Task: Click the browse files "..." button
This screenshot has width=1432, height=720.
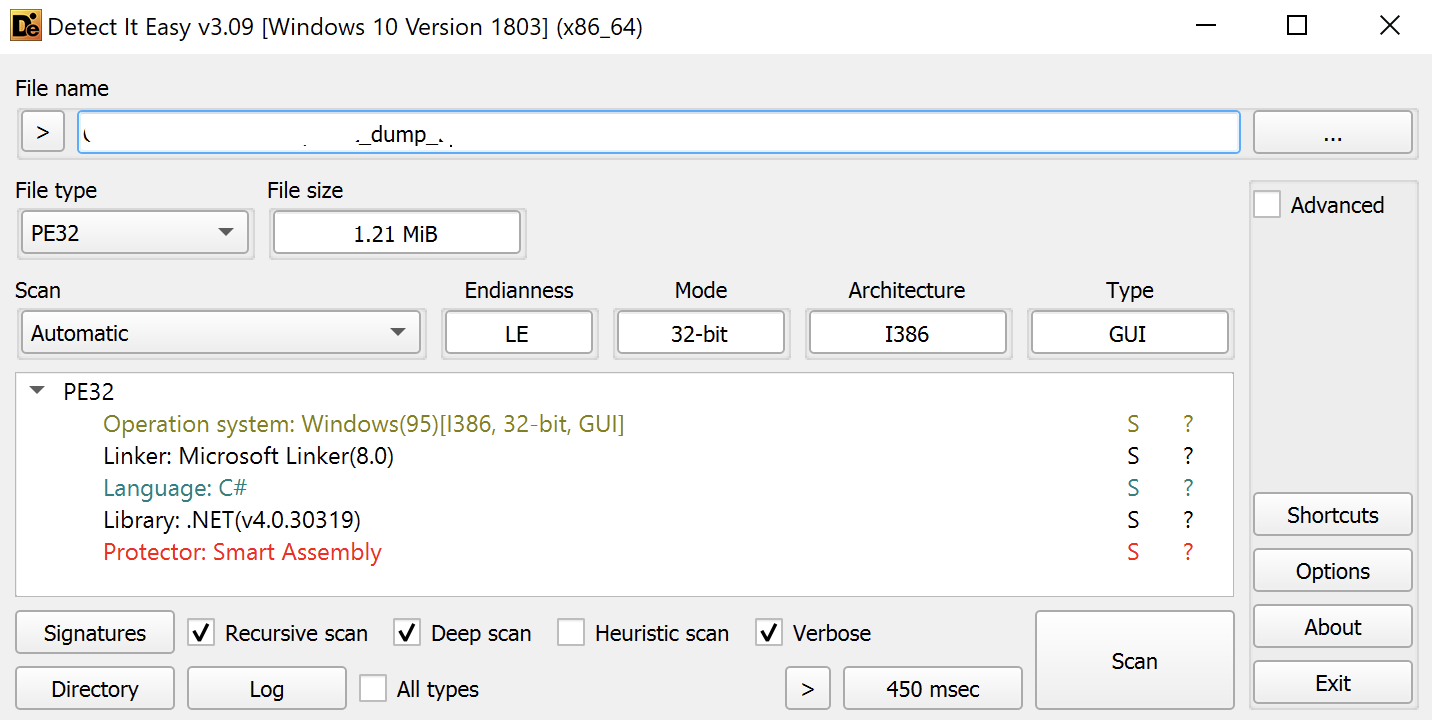Action: click(x=1332, y=131)
